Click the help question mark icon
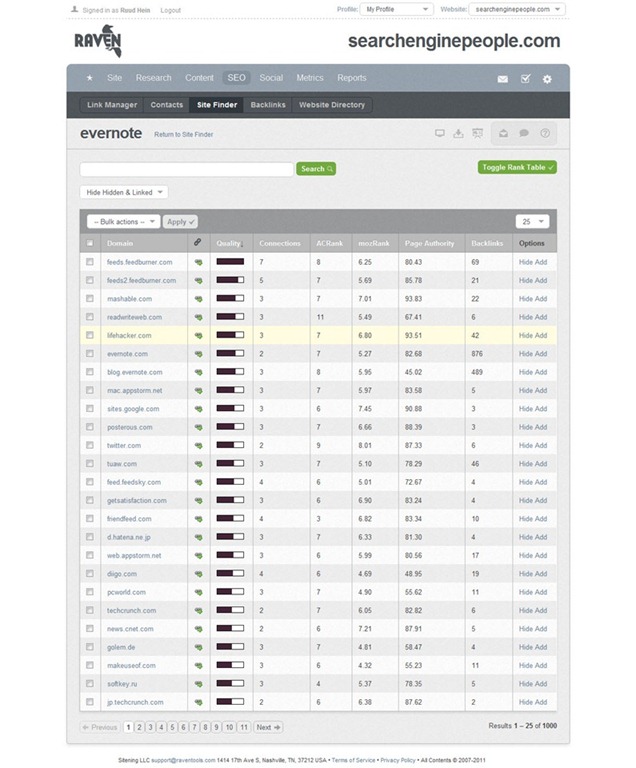The height and width of the screenshot is (768, 636). [x=545, y=133]
